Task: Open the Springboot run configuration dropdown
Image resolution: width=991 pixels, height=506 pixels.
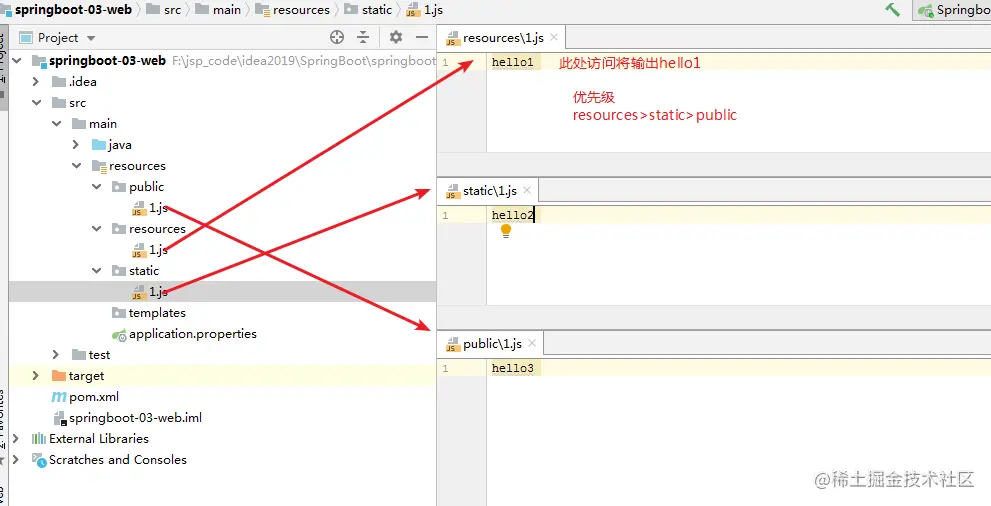Action: [952, 9]
